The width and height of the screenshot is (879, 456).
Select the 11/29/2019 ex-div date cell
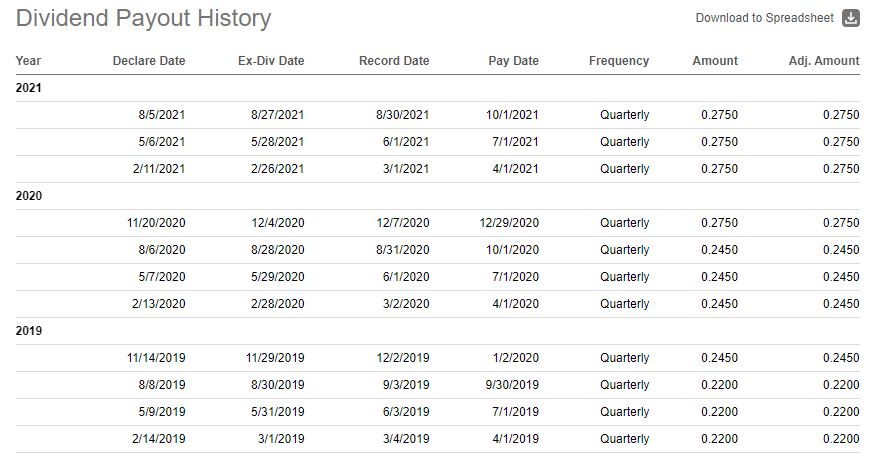click(x=275, y=358)
